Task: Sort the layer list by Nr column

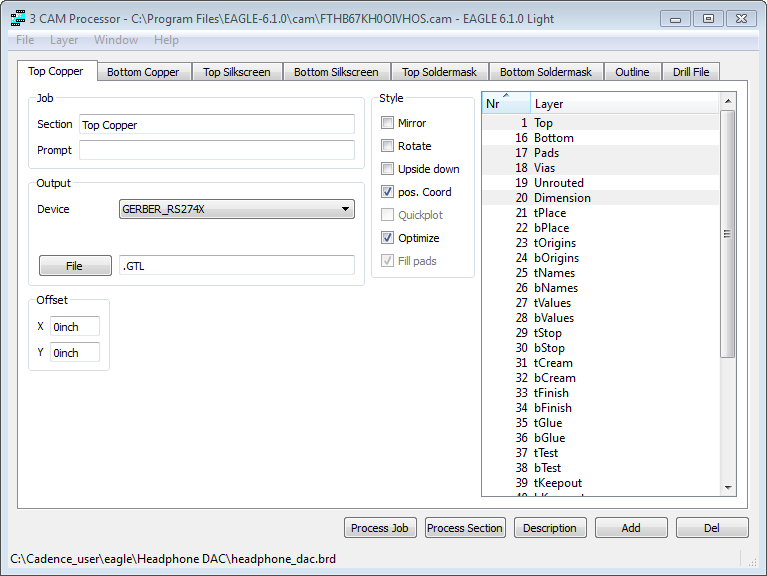Action: click(x=506, y=104)
